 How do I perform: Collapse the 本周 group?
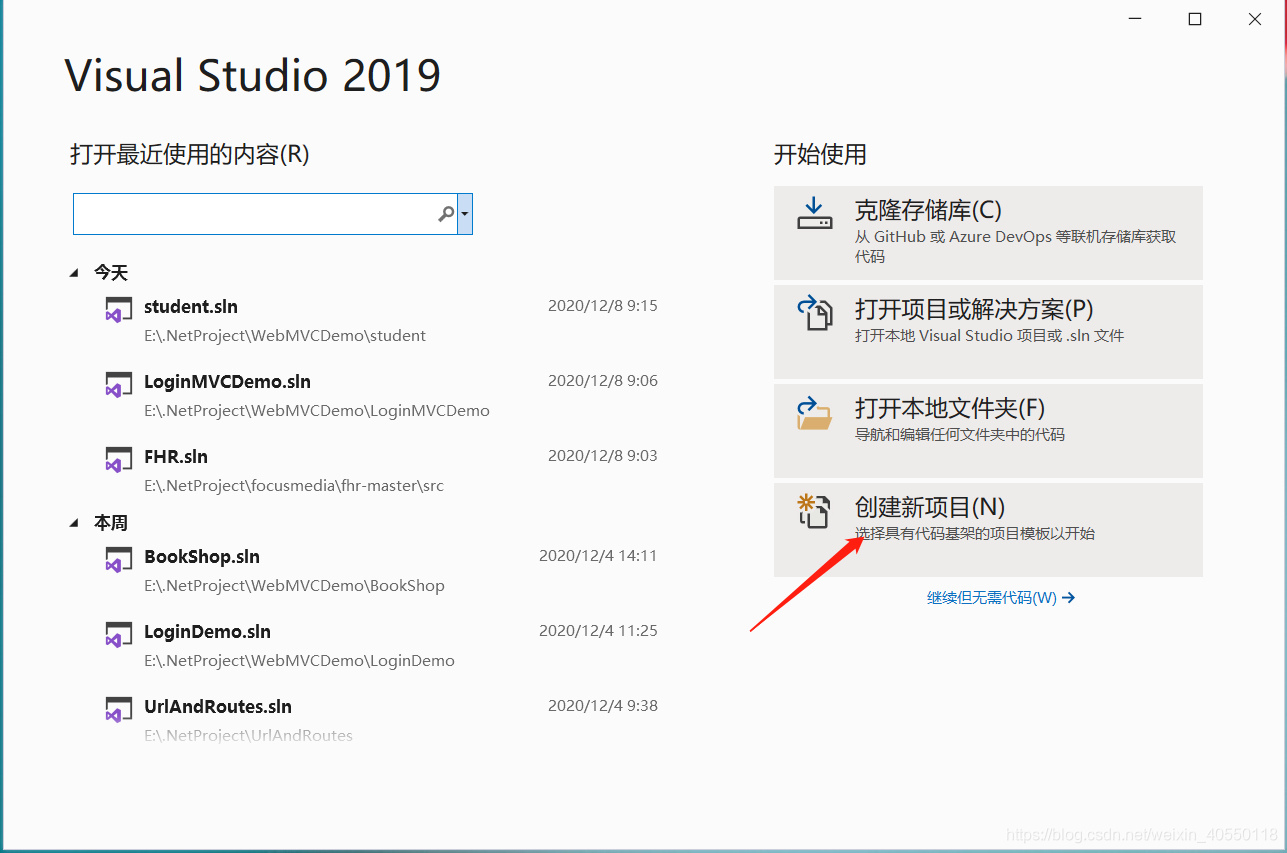[x=74, y=523]
